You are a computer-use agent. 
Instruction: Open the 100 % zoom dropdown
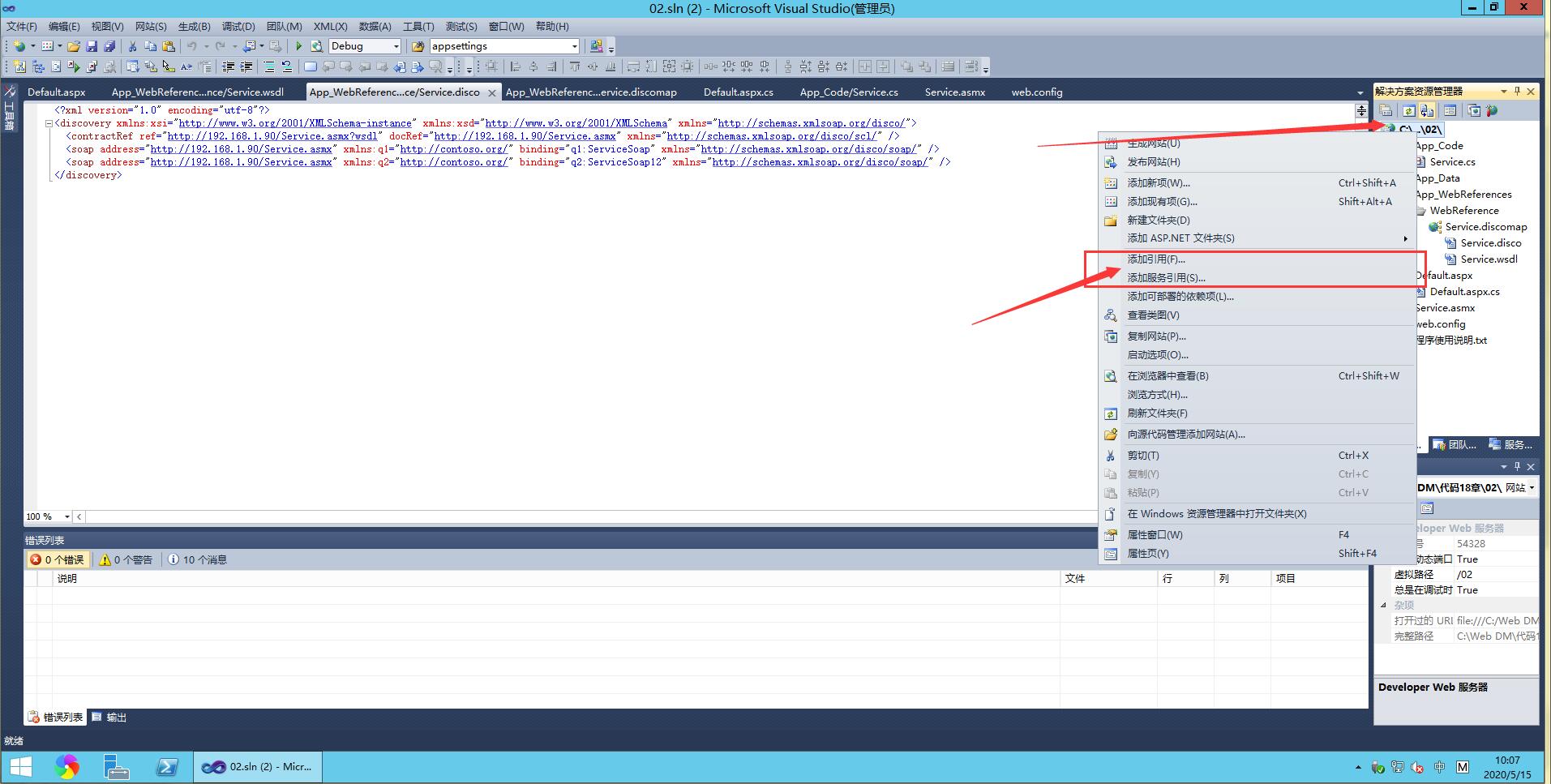coord(67,516)
